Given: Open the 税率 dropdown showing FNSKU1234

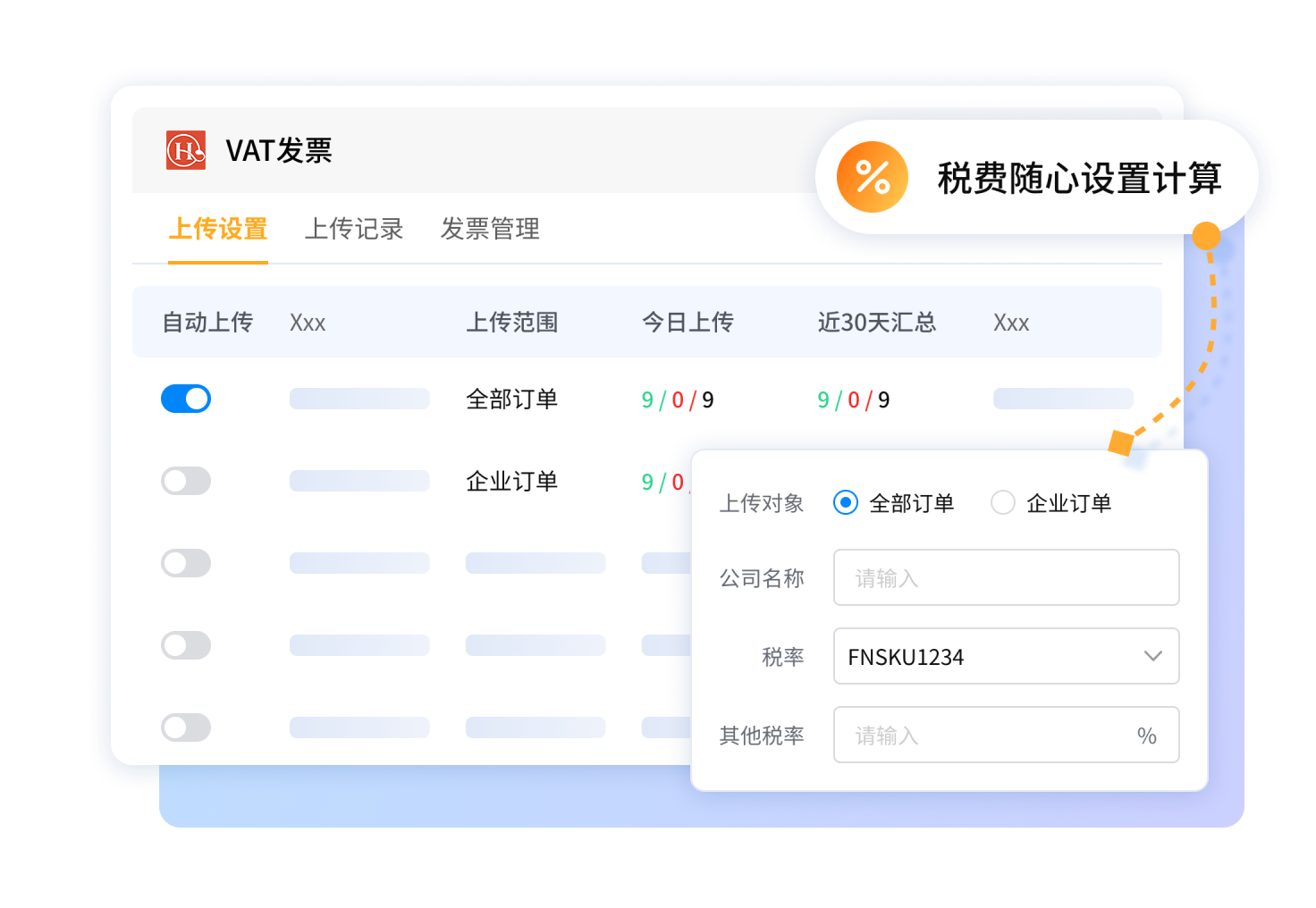Looking at the screenshot, I should point(983,657).
